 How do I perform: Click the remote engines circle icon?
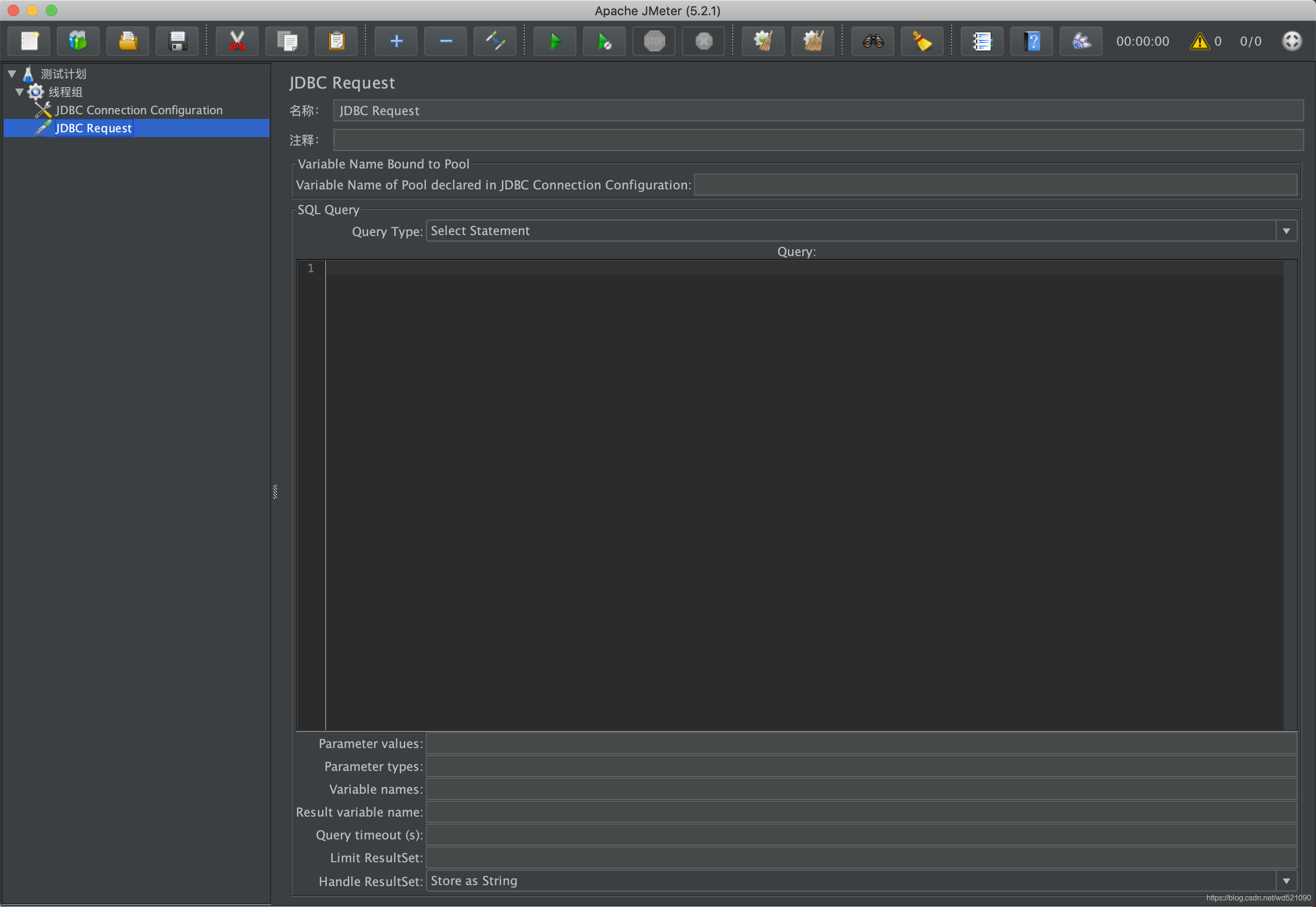point(1292,41)
